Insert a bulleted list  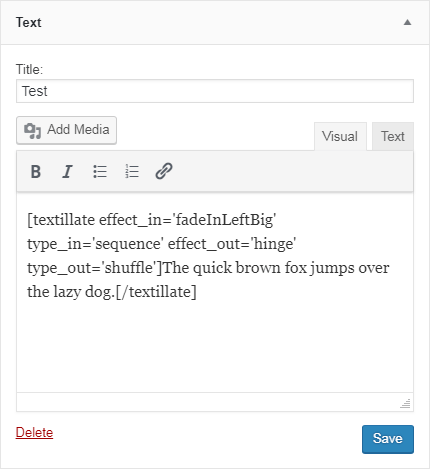point(100,172)
